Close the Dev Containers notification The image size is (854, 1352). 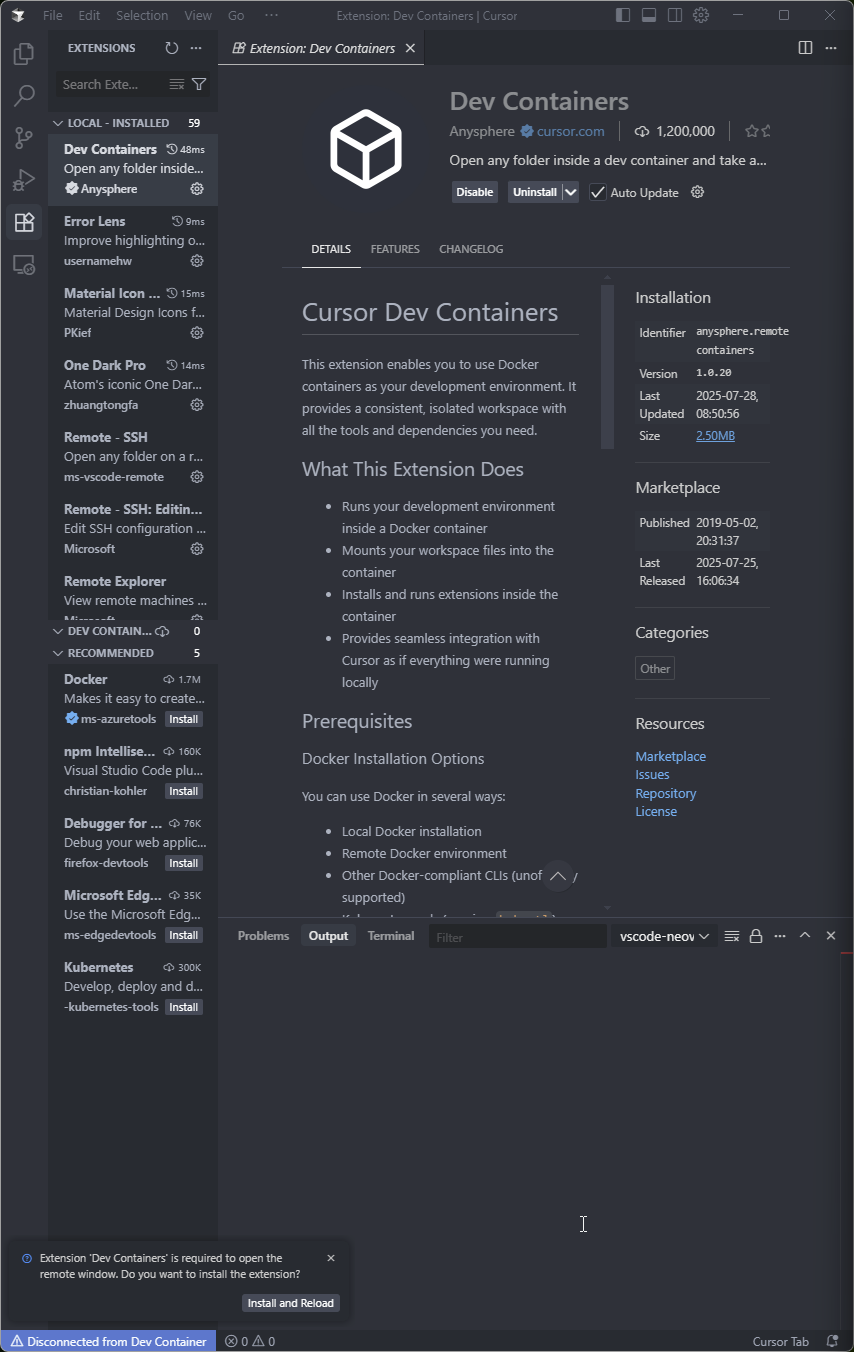(x=331, y=1258)
